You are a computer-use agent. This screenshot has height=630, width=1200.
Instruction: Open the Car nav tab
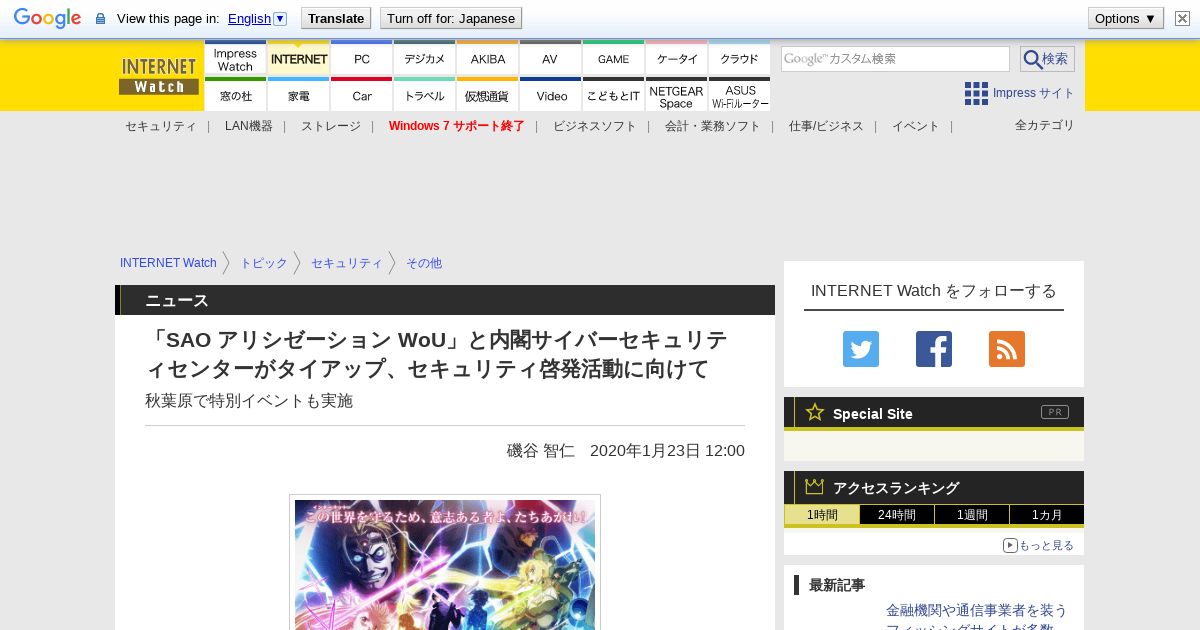point(361,95)
